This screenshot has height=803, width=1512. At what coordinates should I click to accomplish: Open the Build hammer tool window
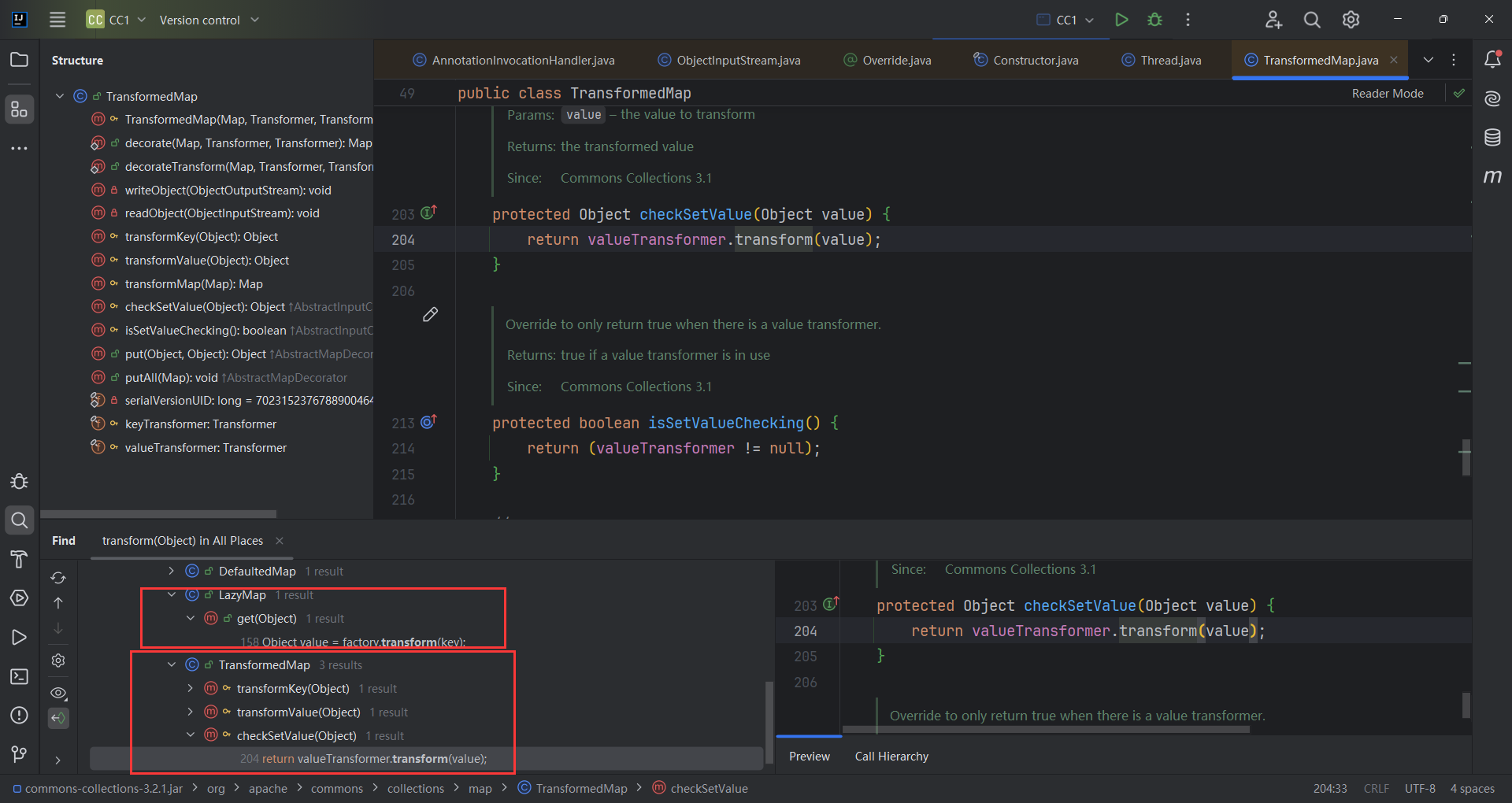pyautogui.click(x=19, y=559)
